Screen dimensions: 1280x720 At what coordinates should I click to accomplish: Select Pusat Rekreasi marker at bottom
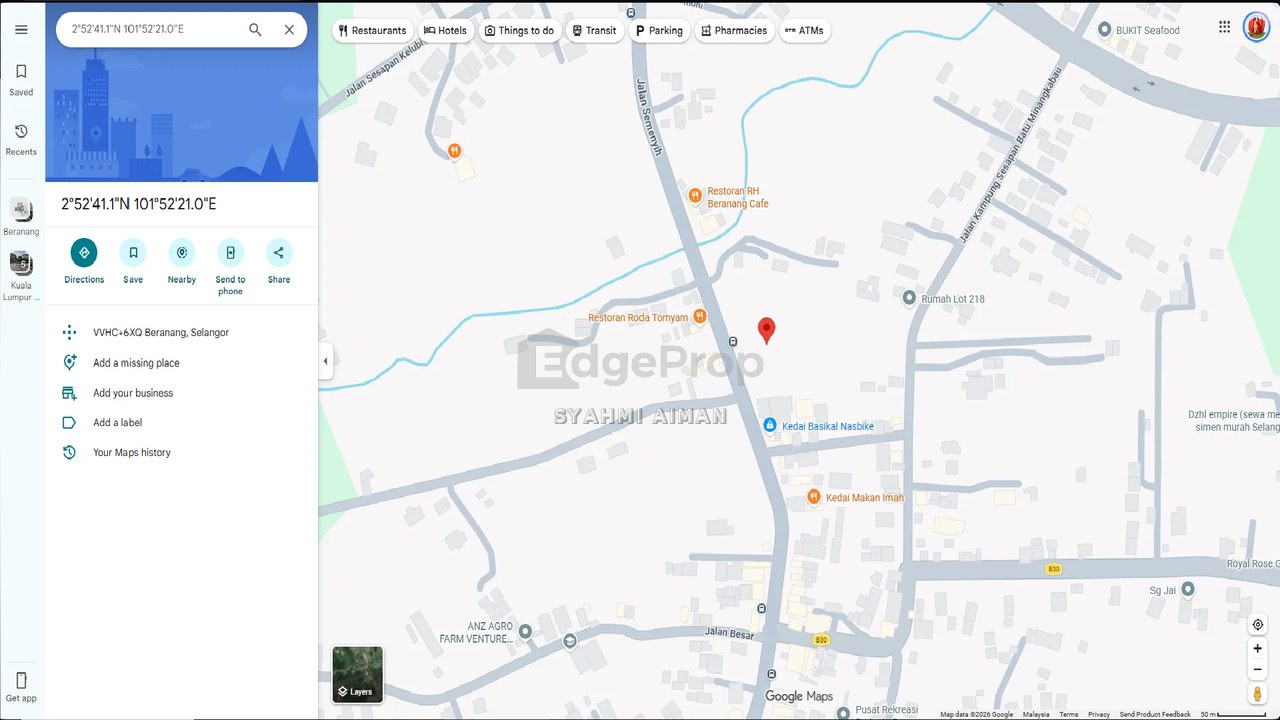pyautogui.click(x=843, y=712)
